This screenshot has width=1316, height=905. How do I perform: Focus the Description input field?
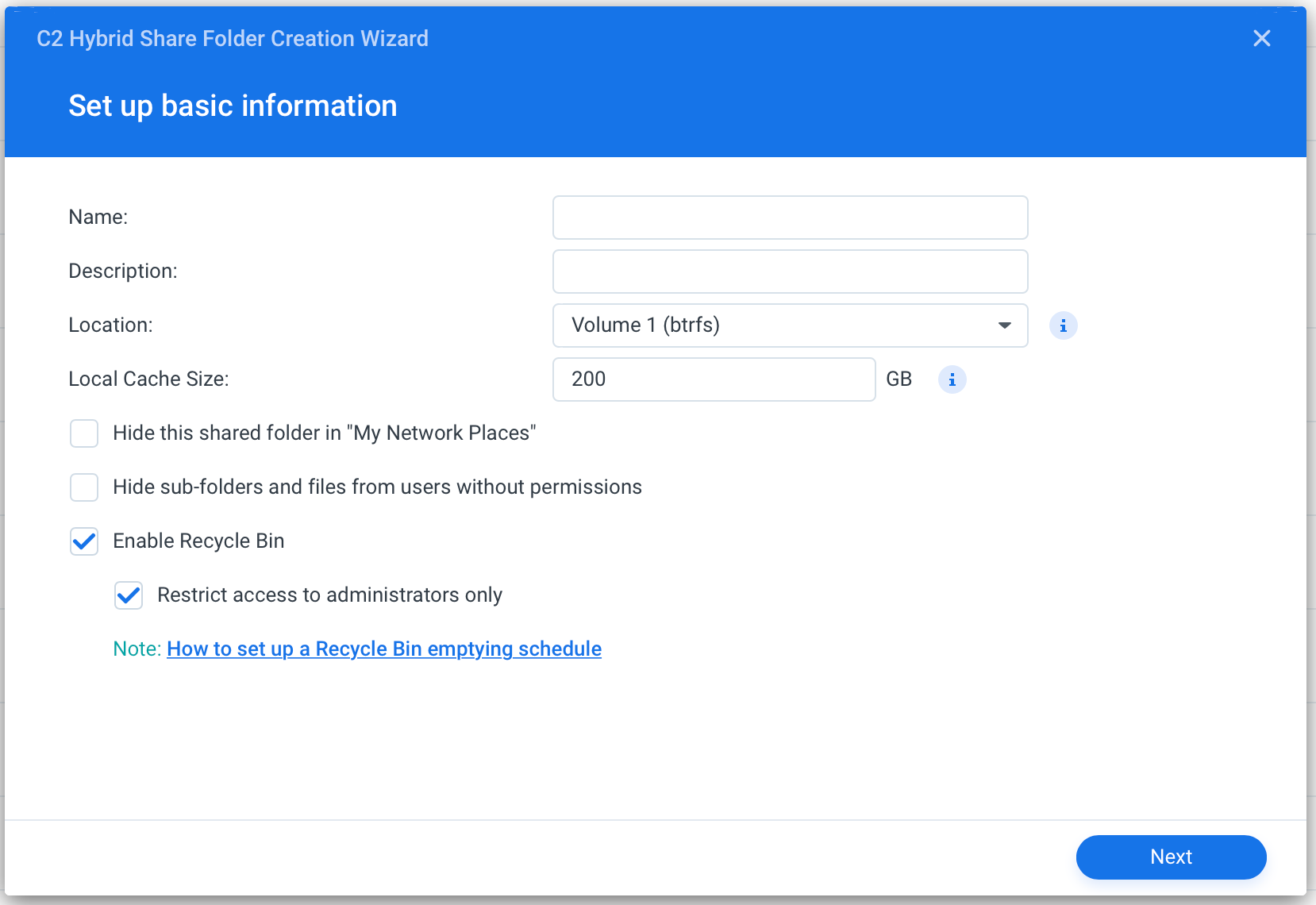790,271
